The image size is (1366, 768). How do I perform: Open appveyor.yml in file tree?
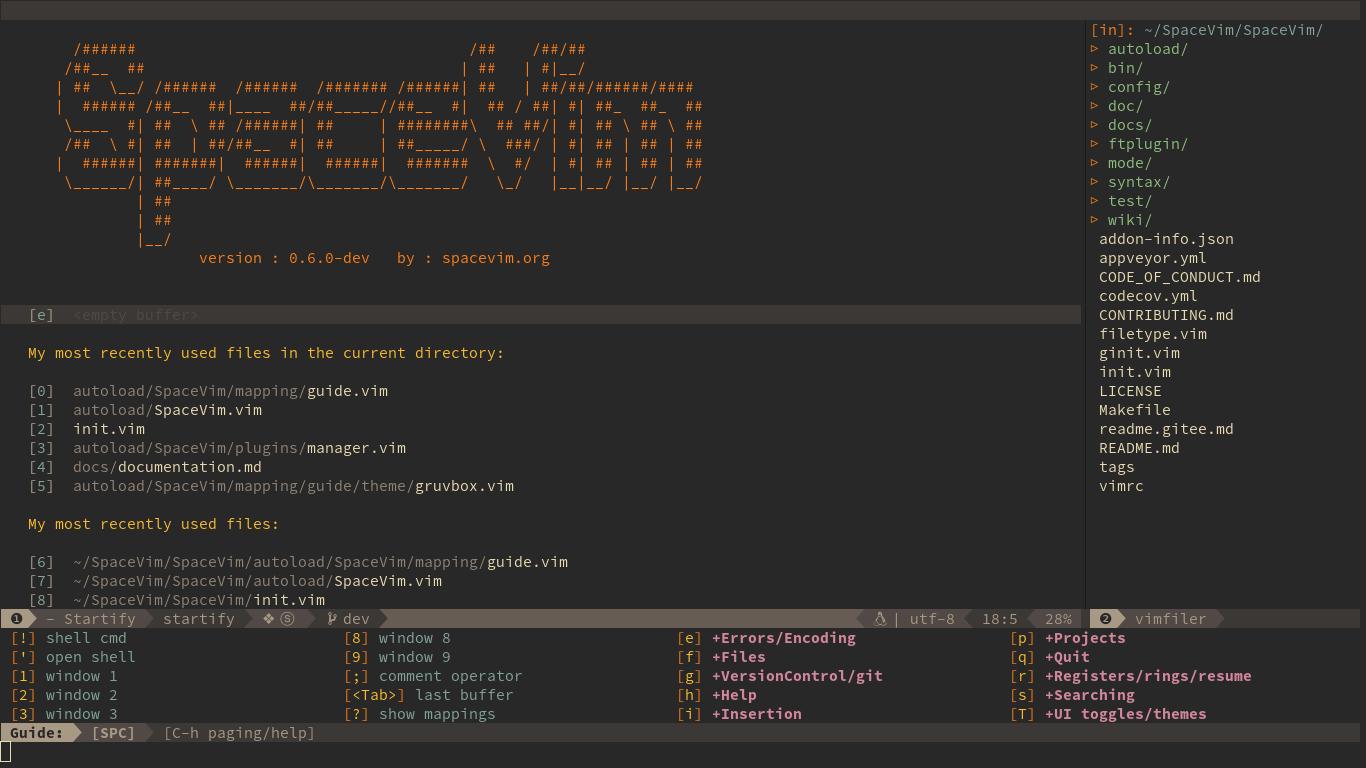coord(1152,258)
